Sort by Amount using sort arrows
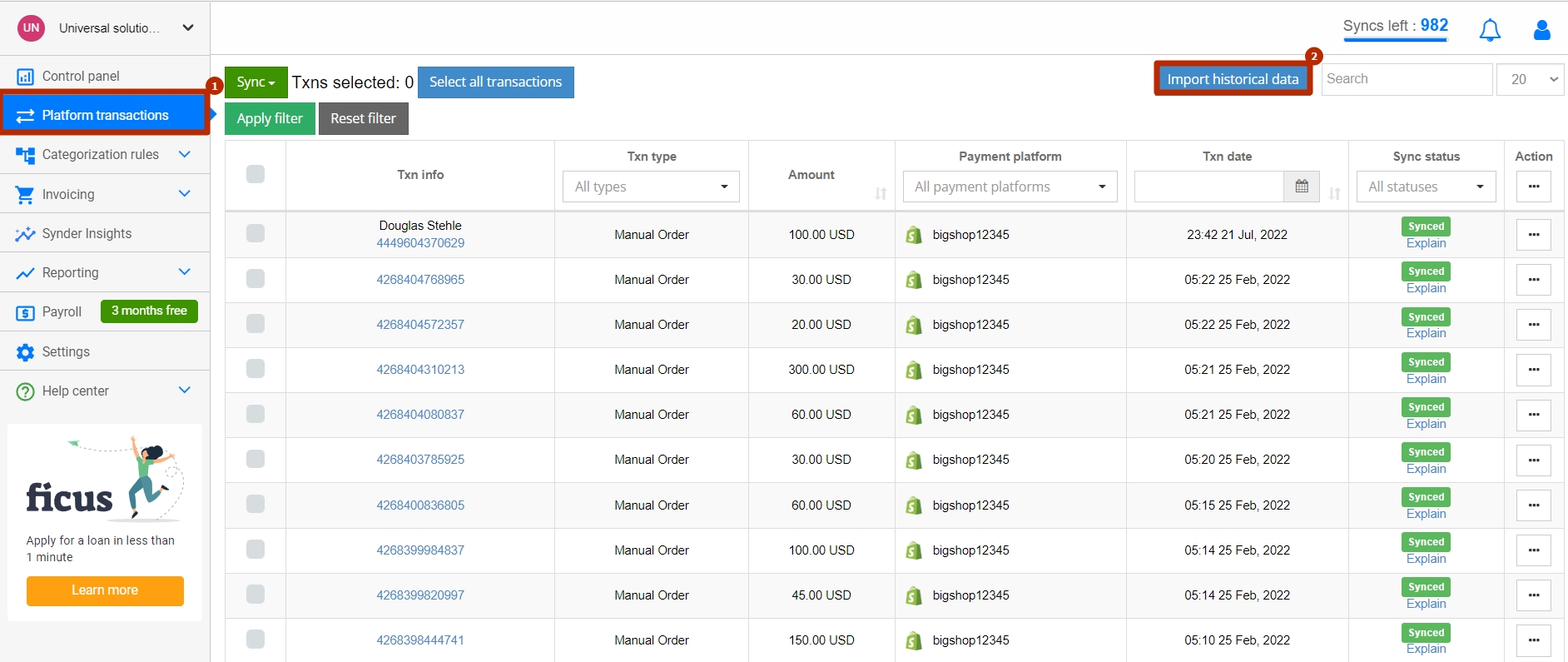Image resolution: width=1568 pixels, height=662 pixels. tap(881, 193)
